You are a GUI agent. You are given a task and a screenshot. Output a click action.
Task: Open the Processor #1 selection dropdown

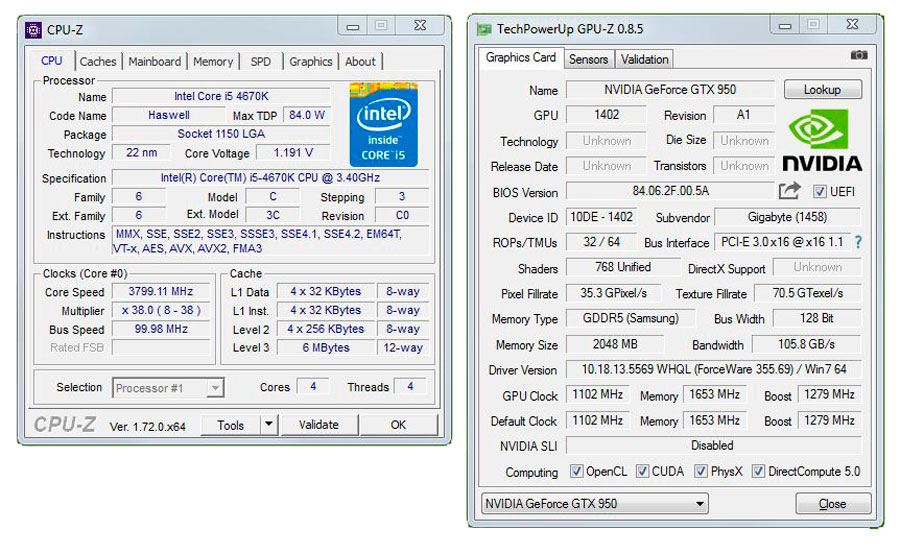[x=168, y=388]
